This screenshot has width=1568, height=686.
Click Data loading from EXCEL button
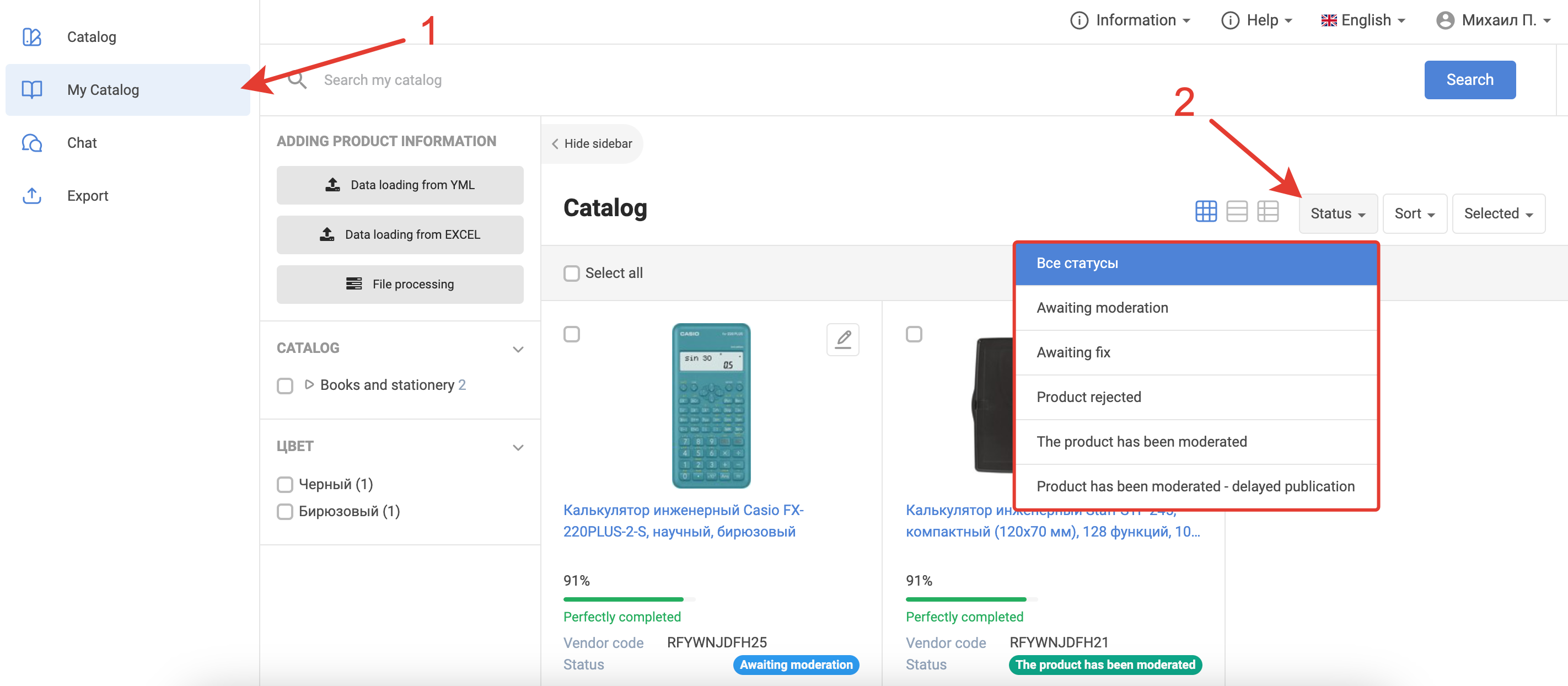click(x=400, y=235)
